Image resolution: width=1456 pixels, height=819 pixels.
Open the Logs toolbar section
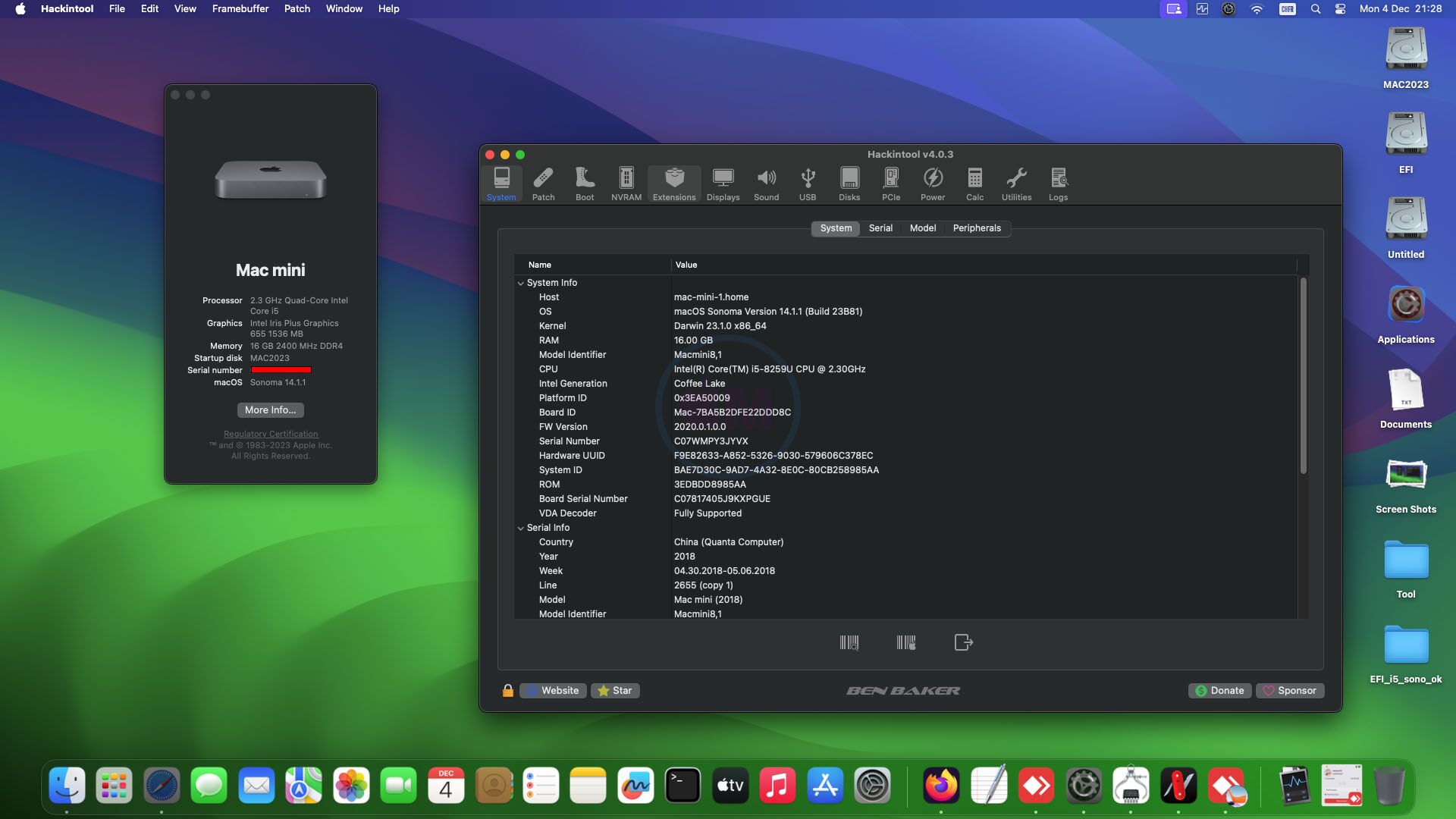point(1058,184)
